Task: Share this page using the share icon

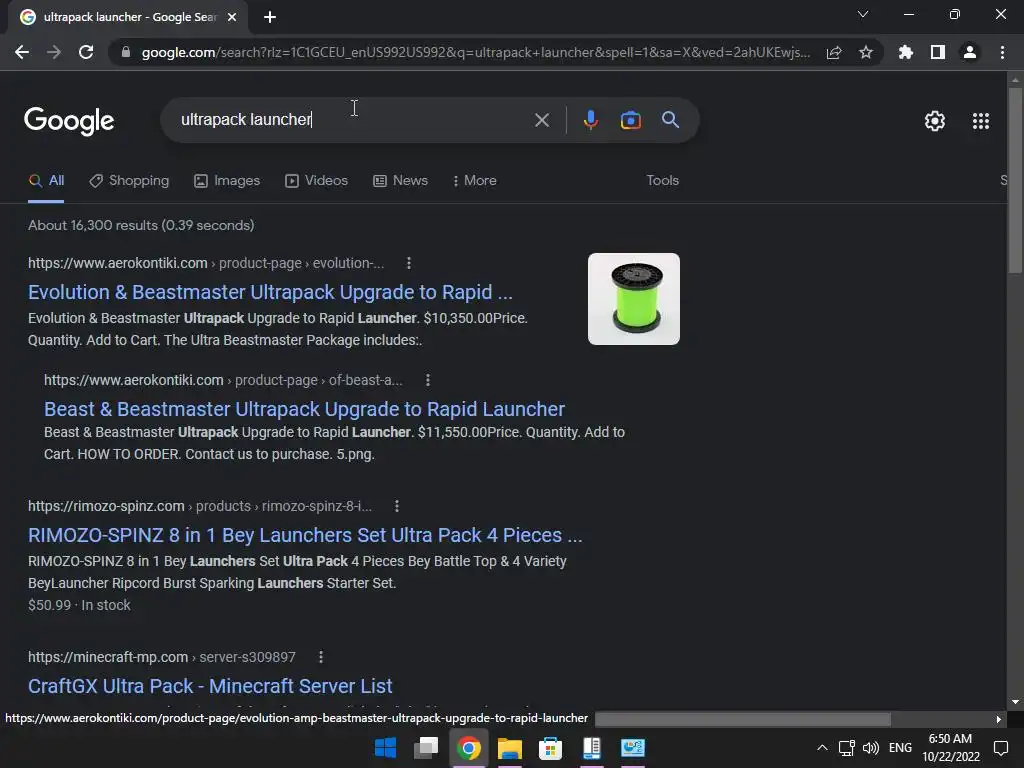Action: click(x=834, y=52)
